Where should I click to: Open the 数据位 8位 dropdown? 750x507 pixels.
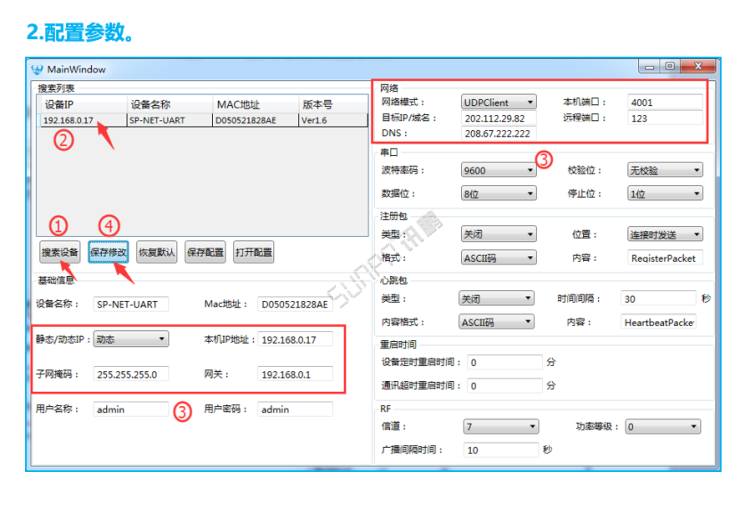click(x=498, y=193)
